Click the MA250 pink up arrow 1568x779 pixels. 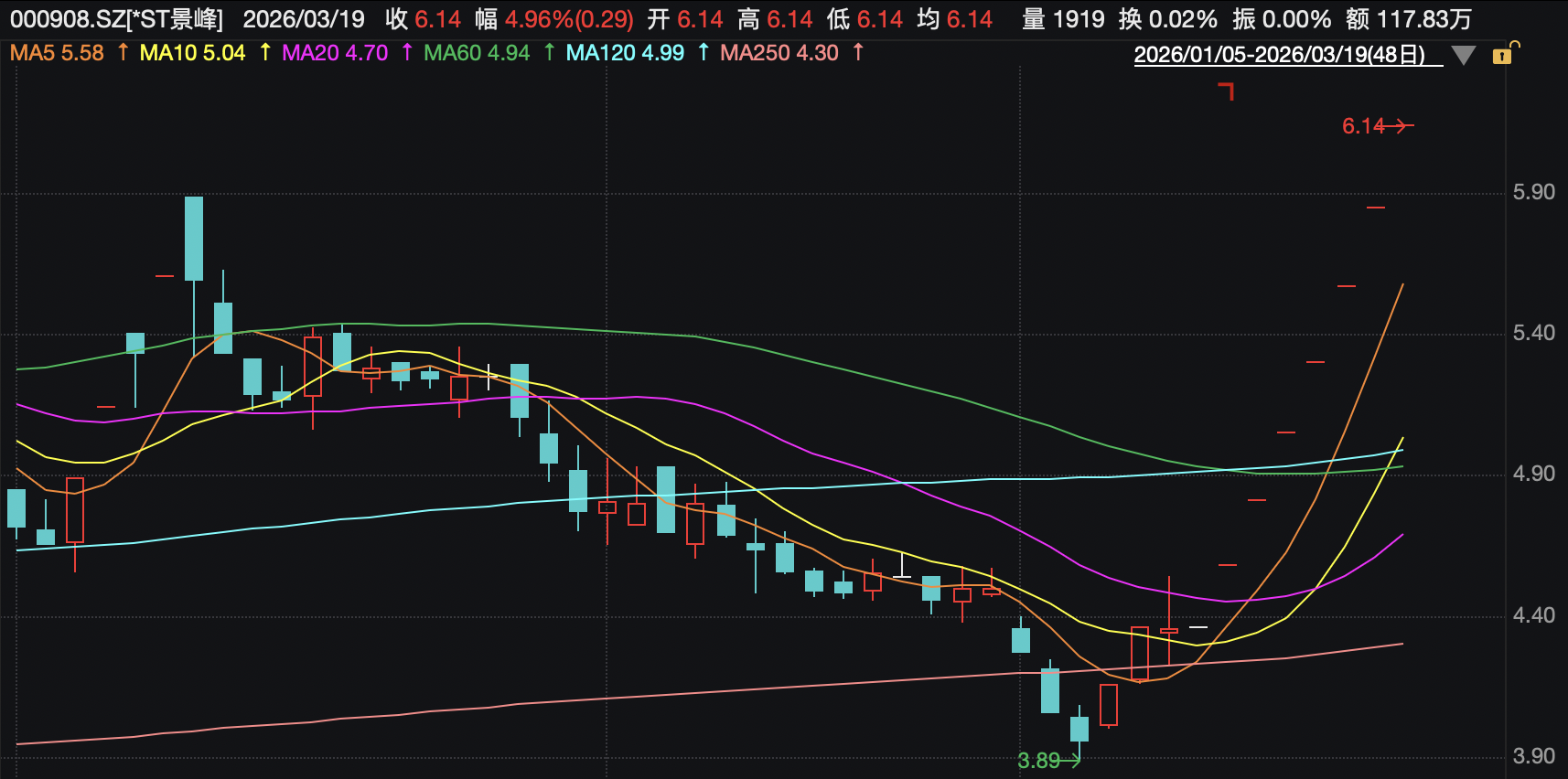858,53
